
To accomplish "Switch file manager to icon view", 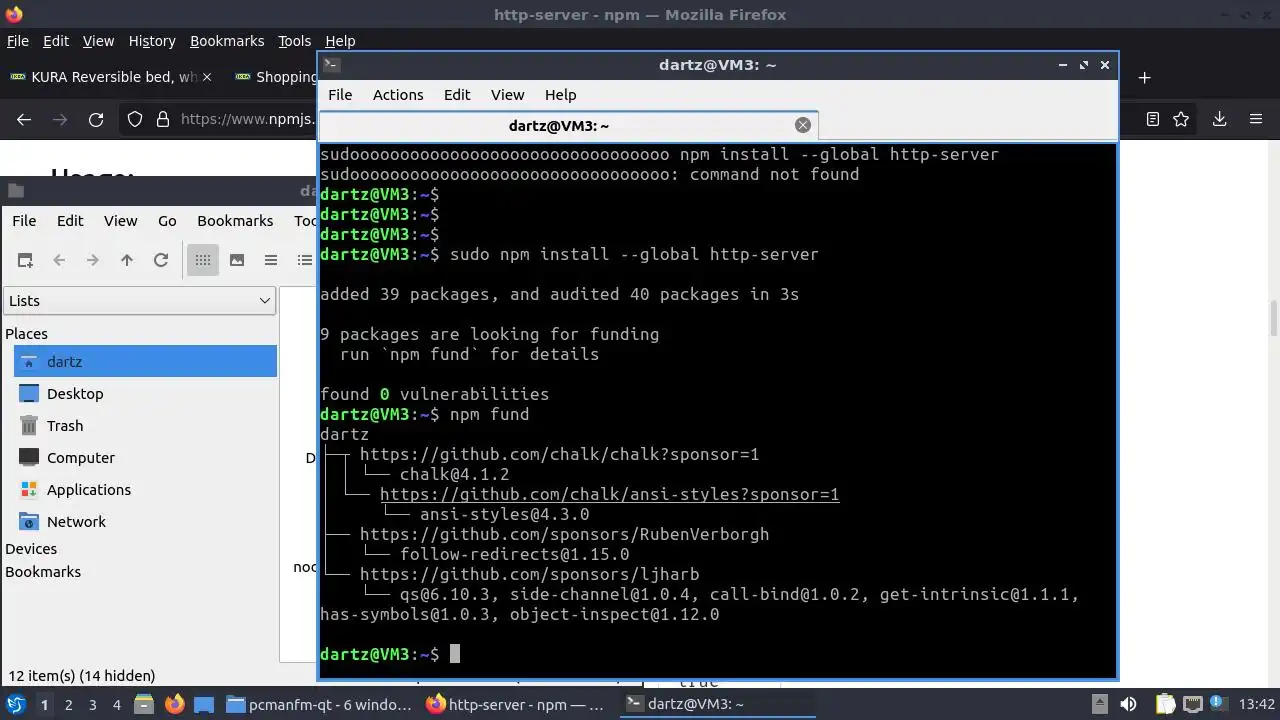I will coord(203,260).
